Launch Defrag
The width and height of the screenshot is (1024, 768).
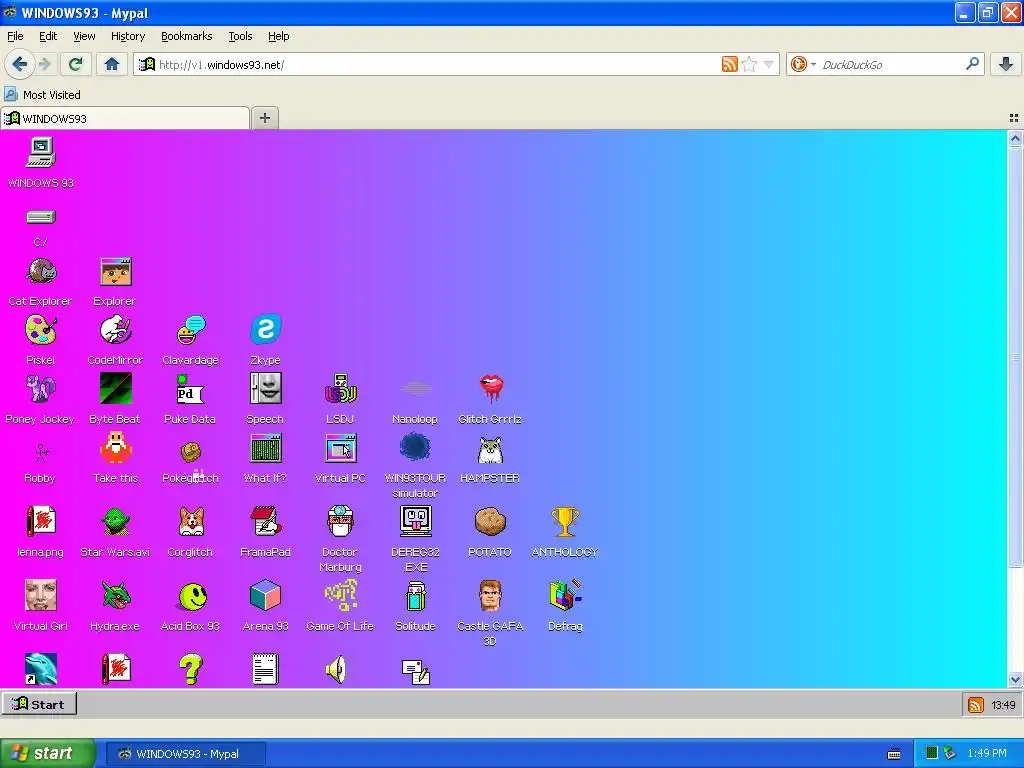565,605
